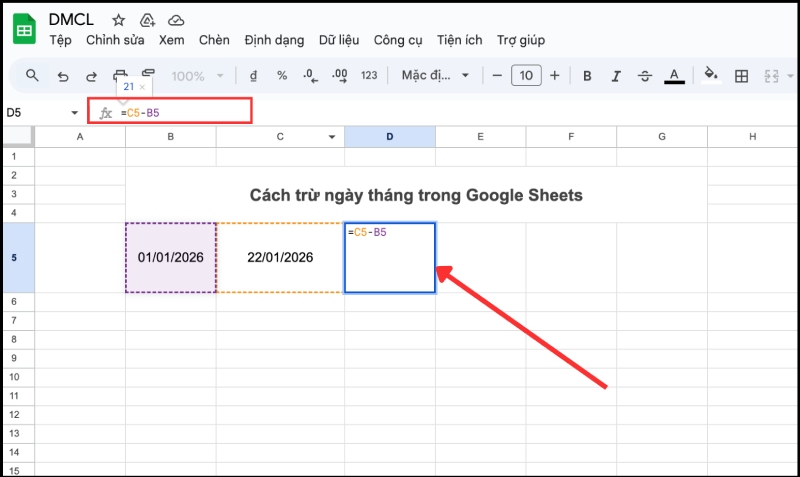Decrease decimal places
Image resolution: width=800 pixels, height=477 pixels.
(310, 76)
